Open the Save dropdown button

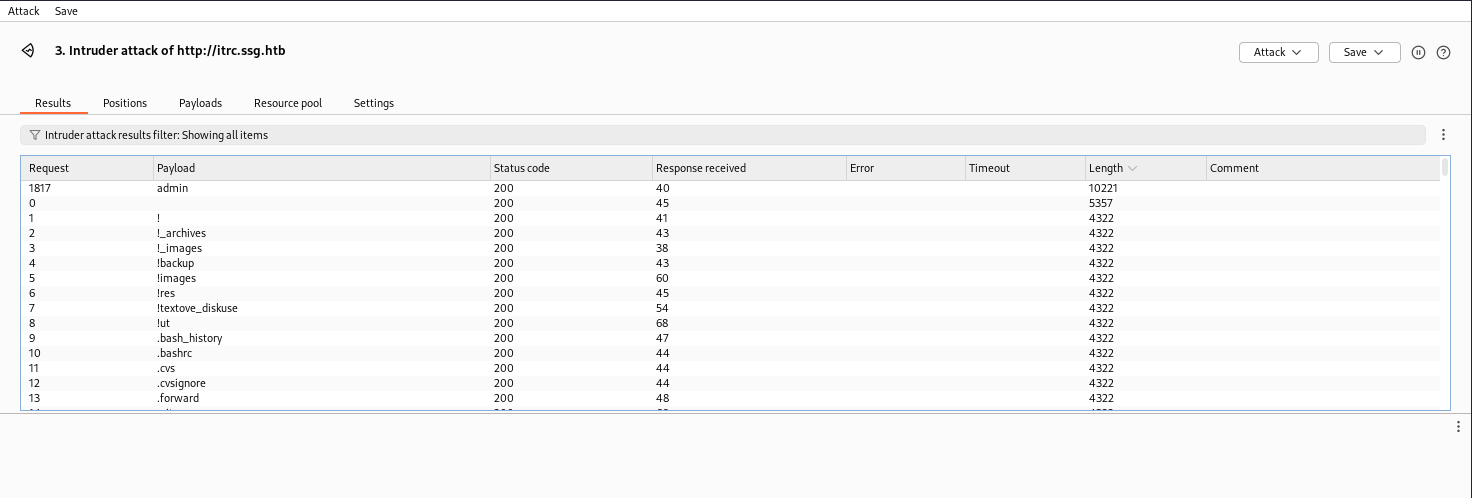point(1364,52)
